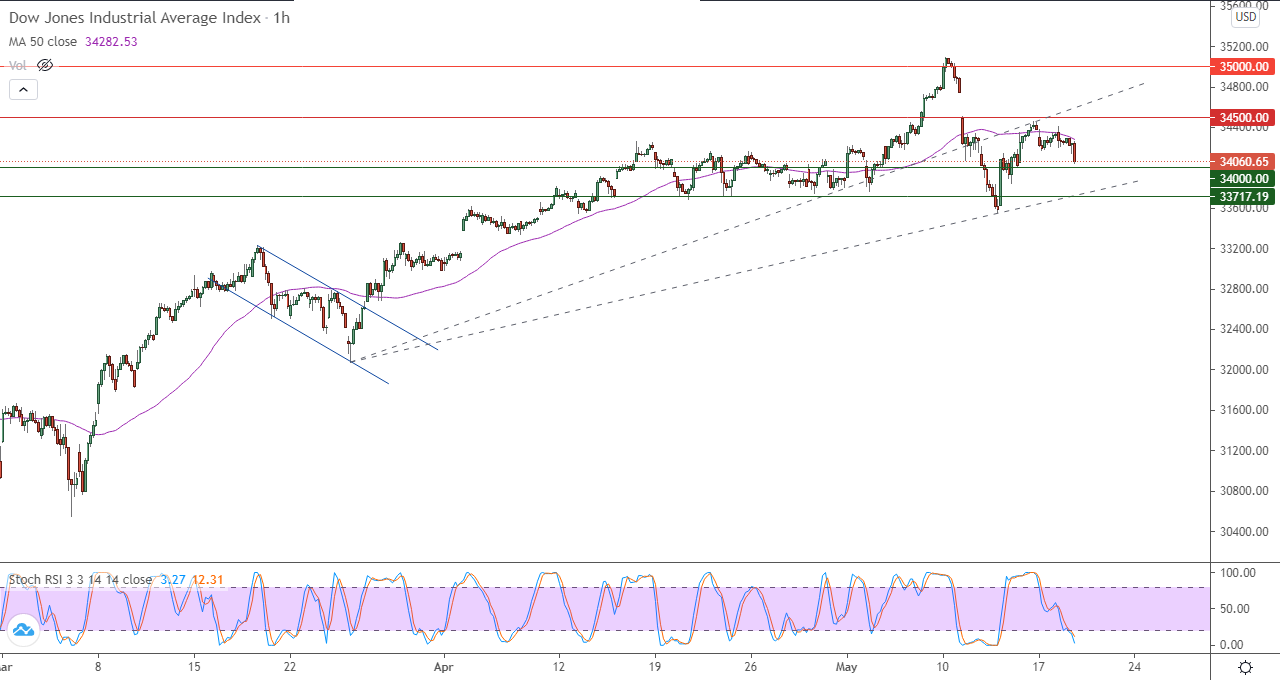The image size is (1280, 680).
Task: Click the 100.00 Stoch RSI scale label
Action: [x=1238, y=572]
